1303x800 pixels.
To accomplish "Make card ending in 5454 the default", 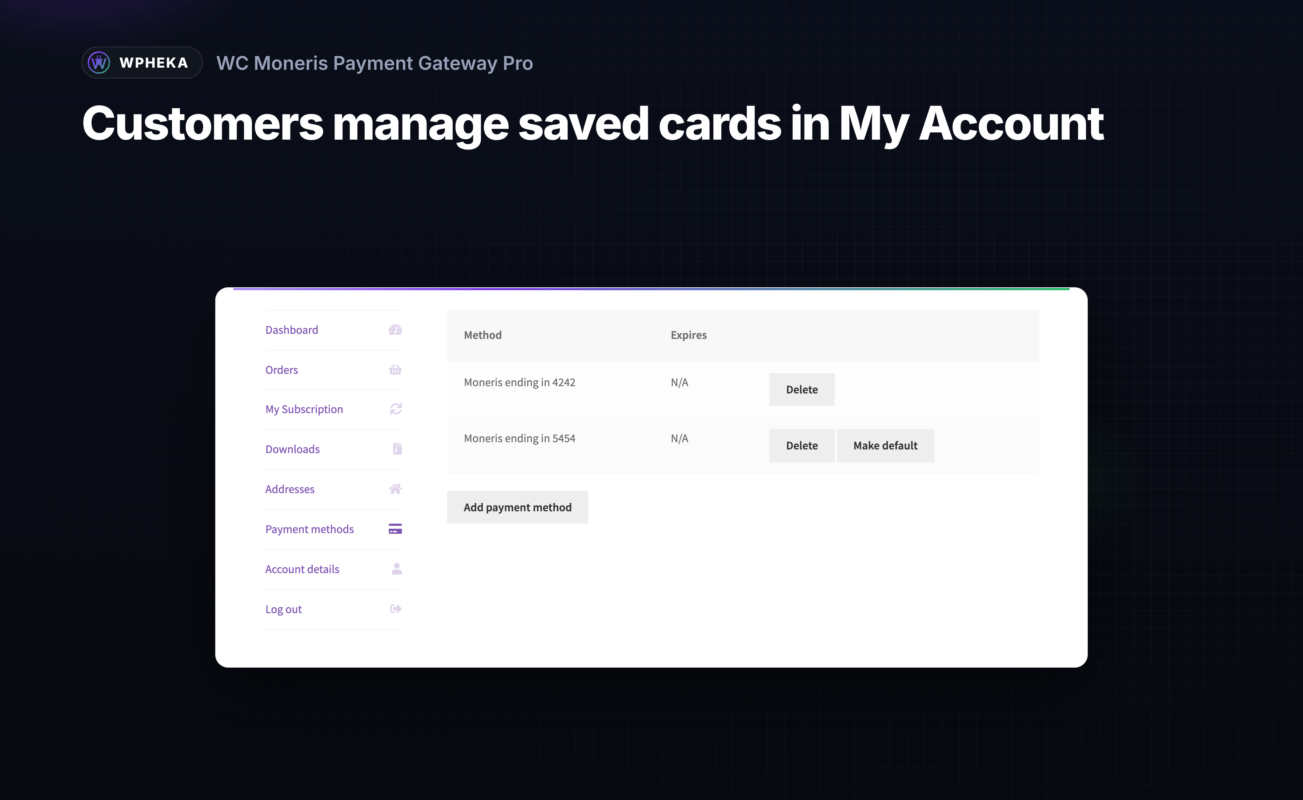I will coord(886,446).
